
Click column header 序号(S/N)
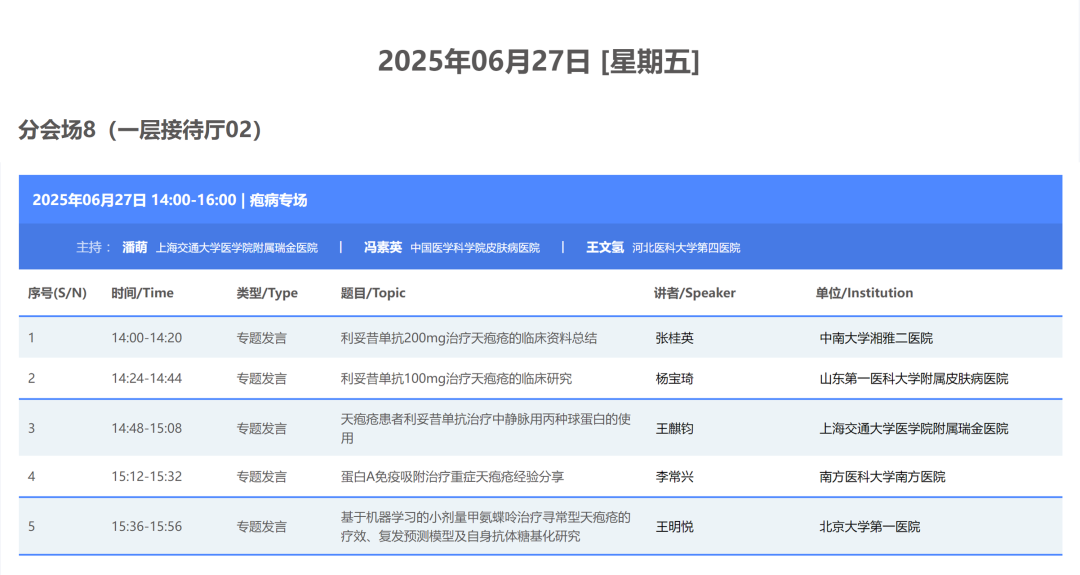tap(57, 293)
